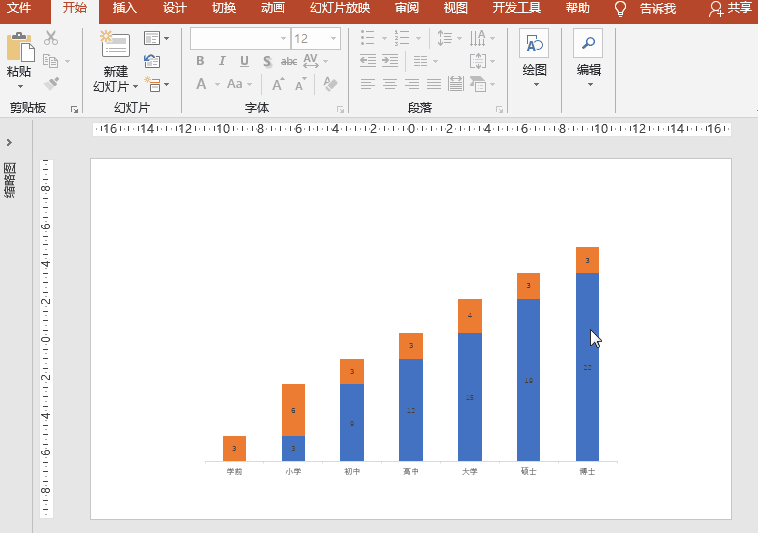Open the font name combo box dropdown

point(284,39)
